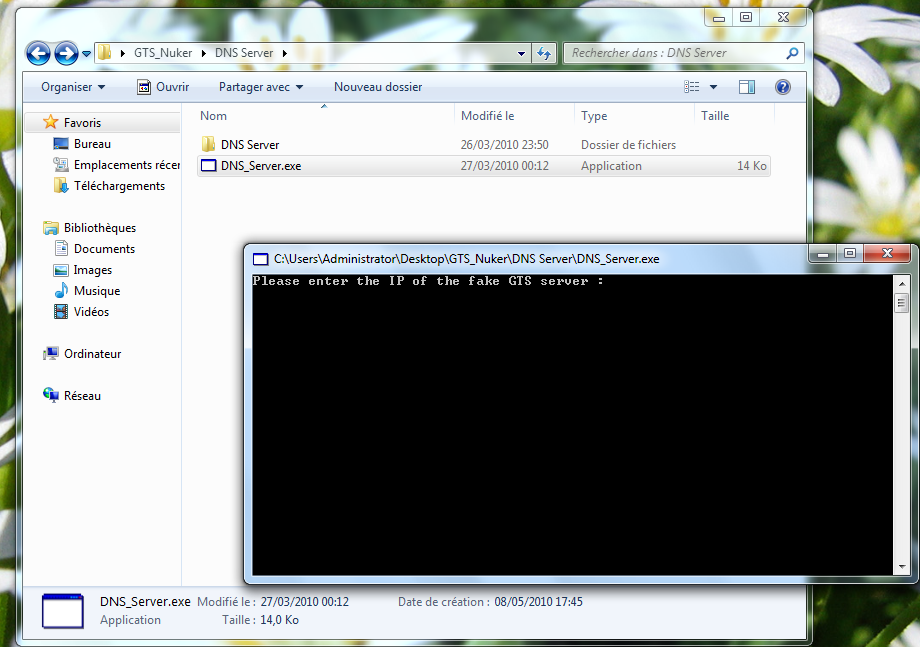Click in the Rechercher dans DNS Server field
920x647 pixels.
point(675,54)
